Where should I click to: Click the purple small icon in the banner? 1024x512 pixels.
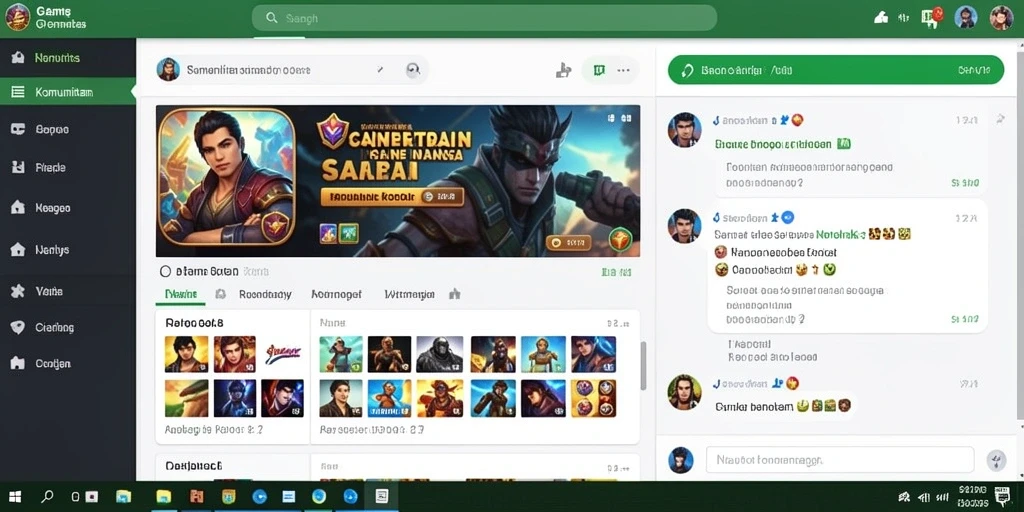pos(328,233)
